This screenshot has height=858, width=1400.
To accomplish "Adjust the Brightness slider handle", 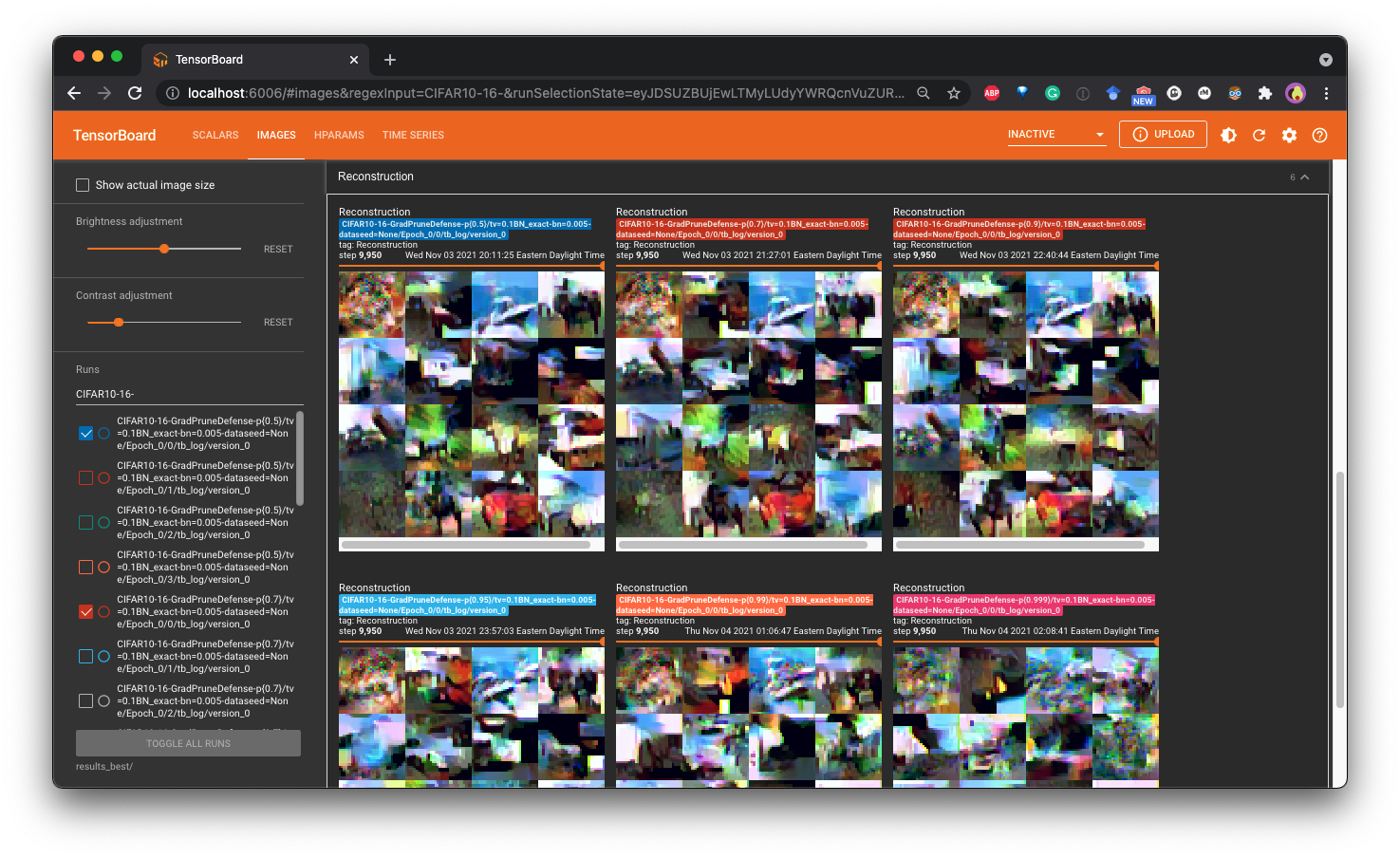I will click(x=164, y=249).
